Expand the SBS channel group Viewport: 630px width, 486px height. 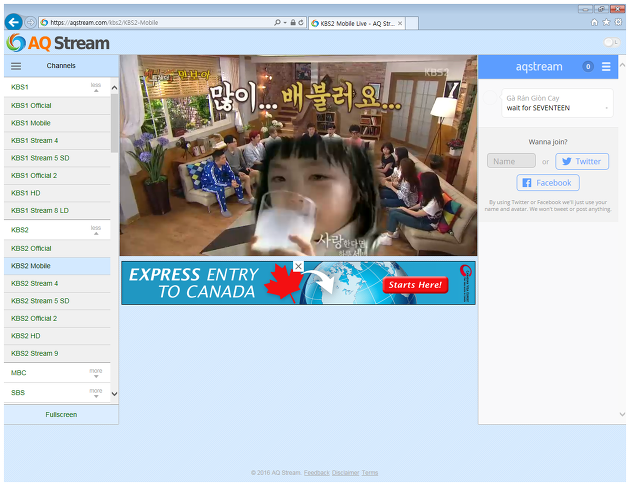96,393
